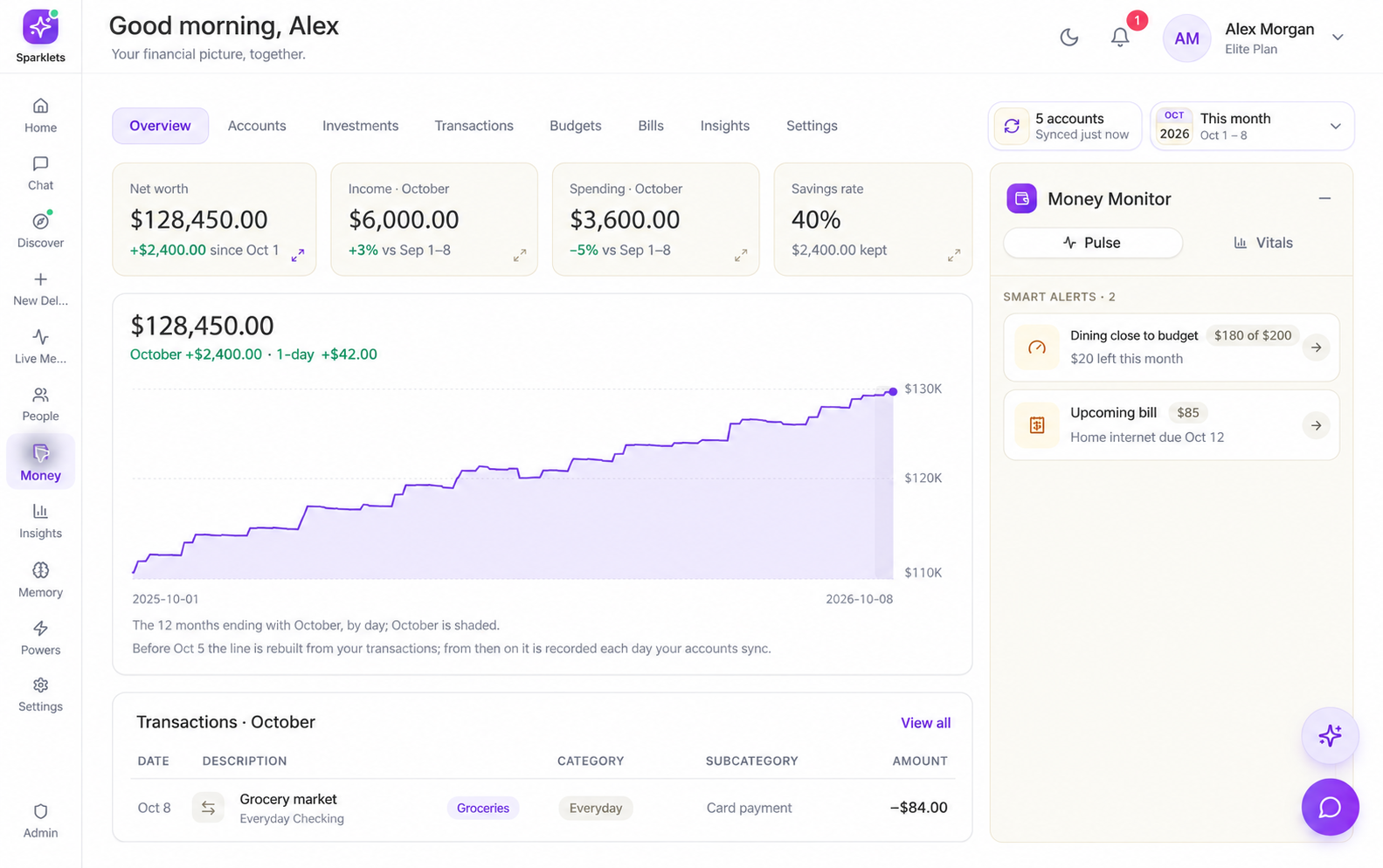The image size is (1383, 868).
Task: Expand the Spending October card
Action: coord(741,255)
